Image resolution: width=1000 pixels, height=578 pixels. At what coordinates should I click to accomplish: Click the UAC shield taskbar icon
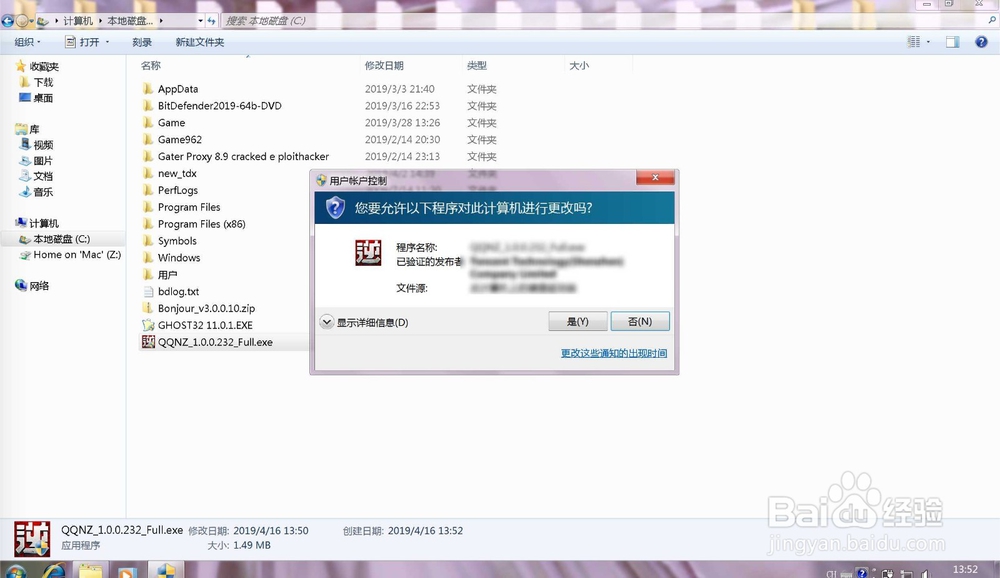tap(166, 570)
